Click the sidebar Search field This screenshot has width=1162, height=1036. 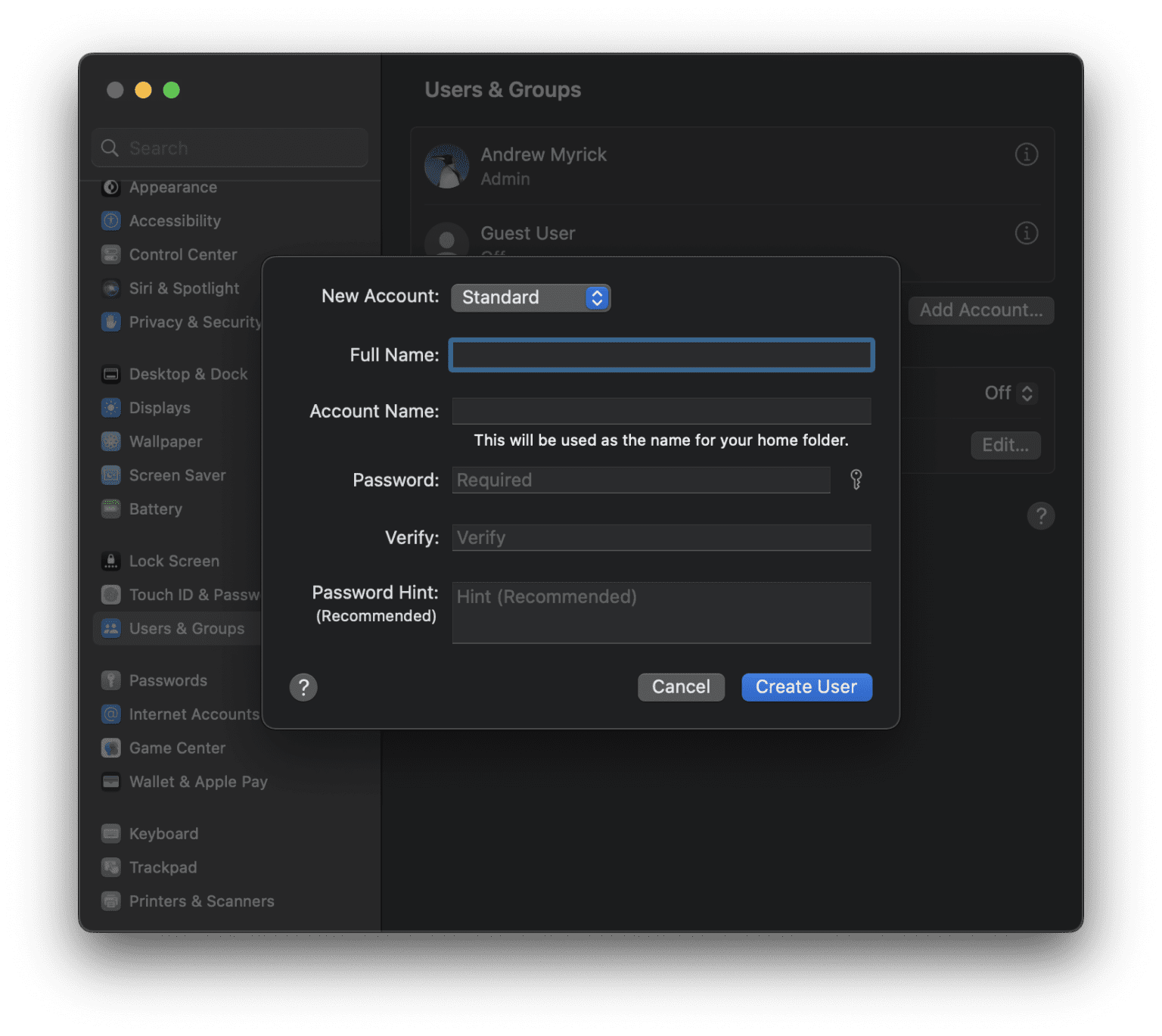pos(230,148)
